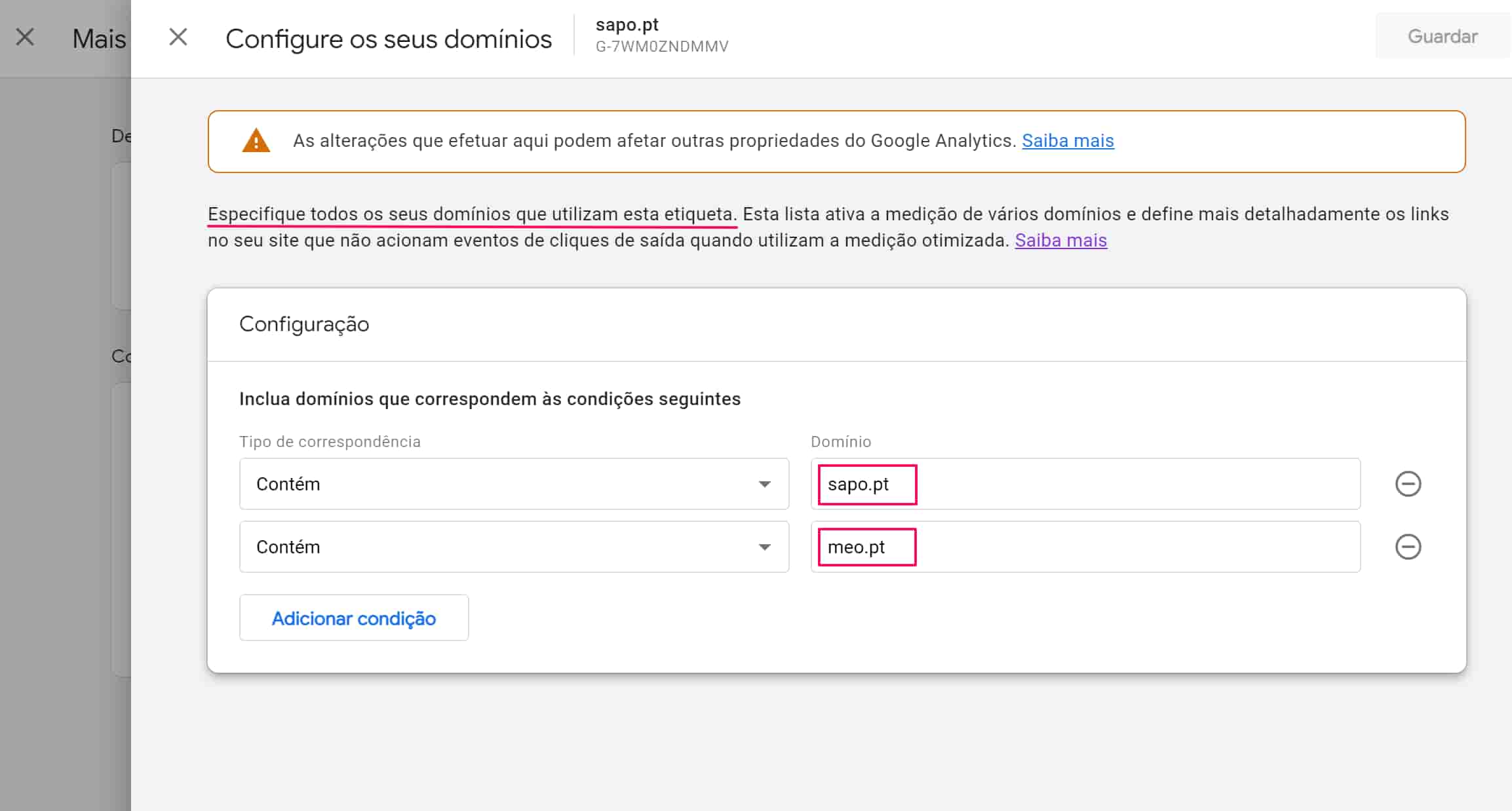Click the Domínio column label

(x=841, y=442)
